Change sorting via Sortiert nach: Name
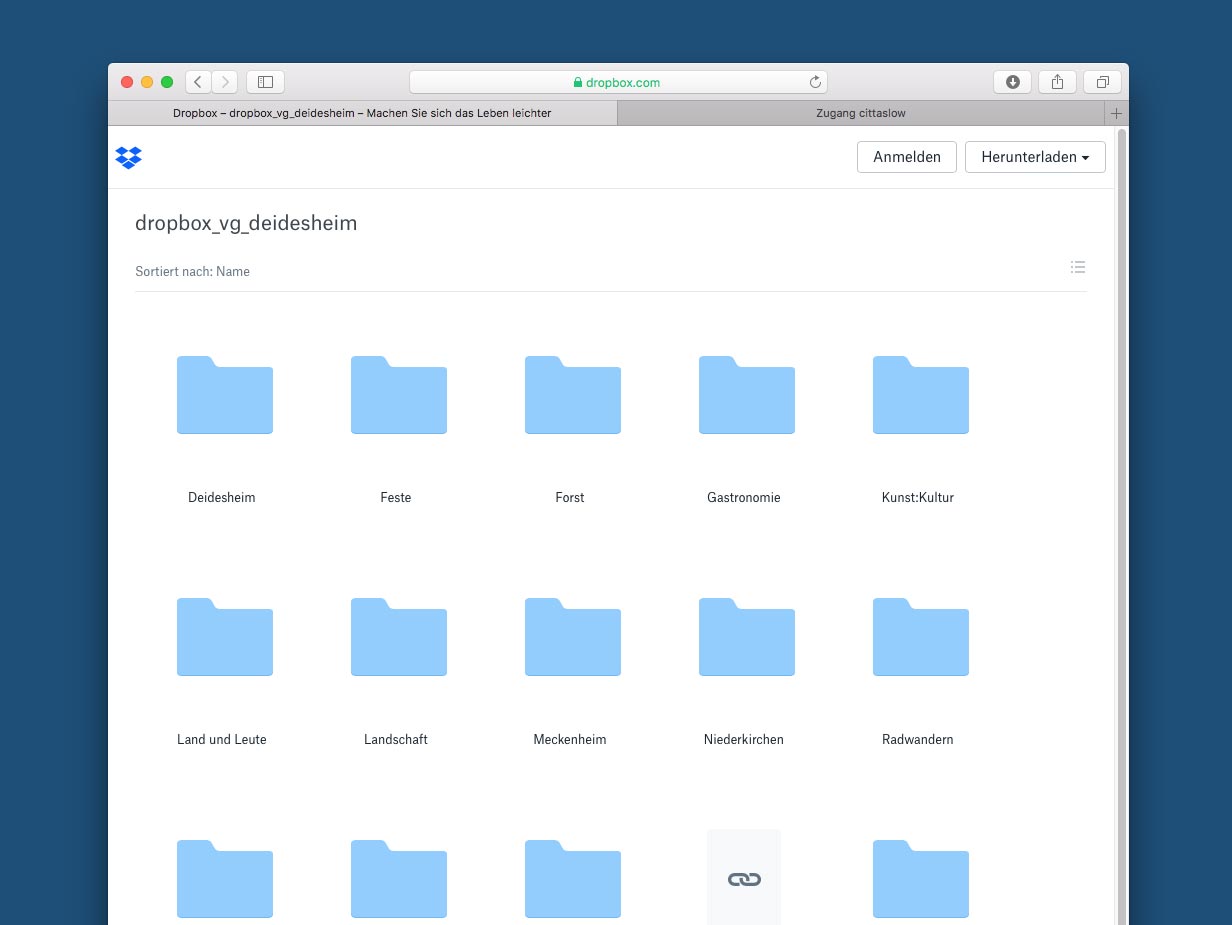The height and width of the screenshot is (925, 1232). (192, 271)
